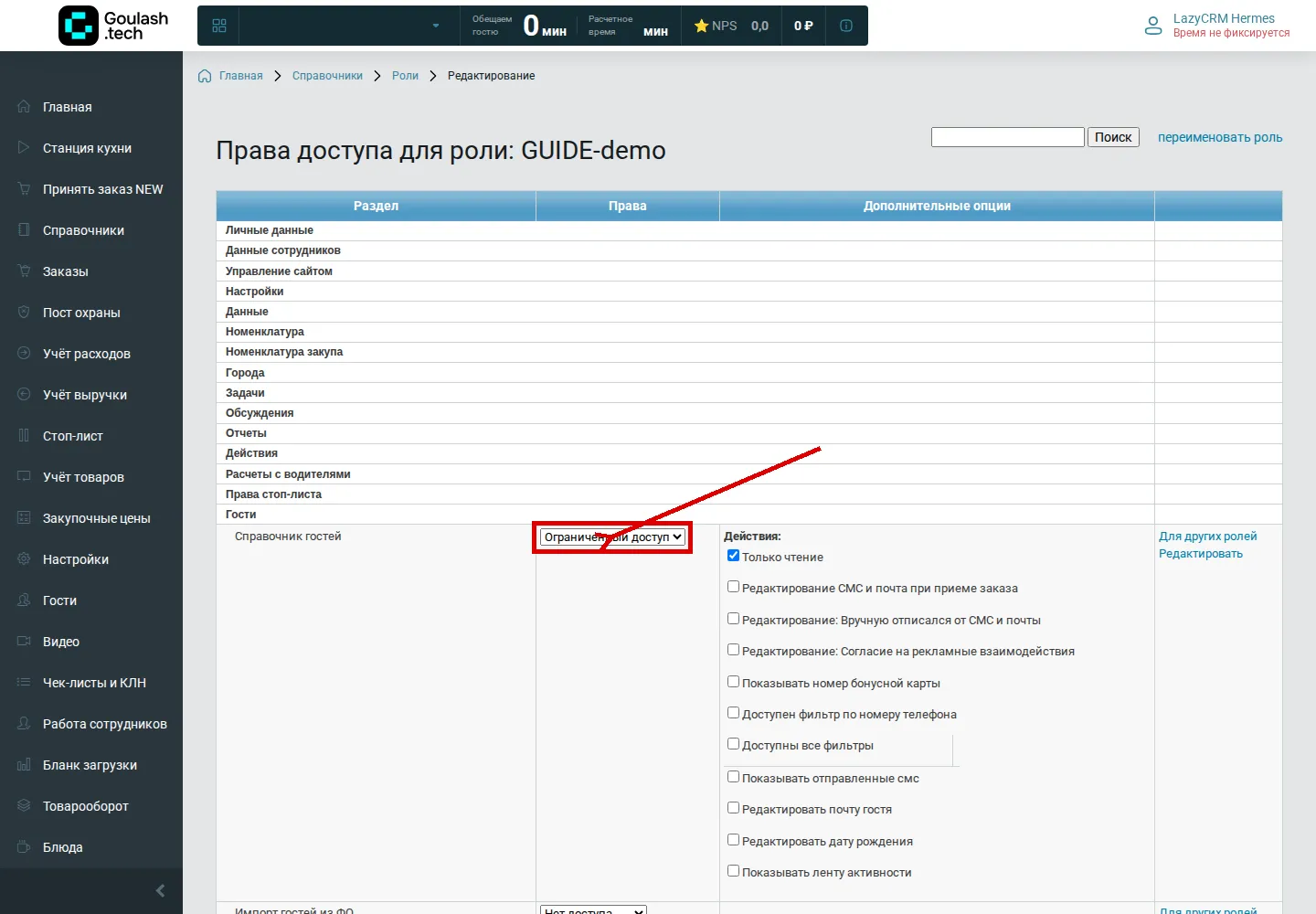Screen dimensions: 1316x914
Task: Enable Доступен фильтр по номеру телефона
Action: coord(733,713)
